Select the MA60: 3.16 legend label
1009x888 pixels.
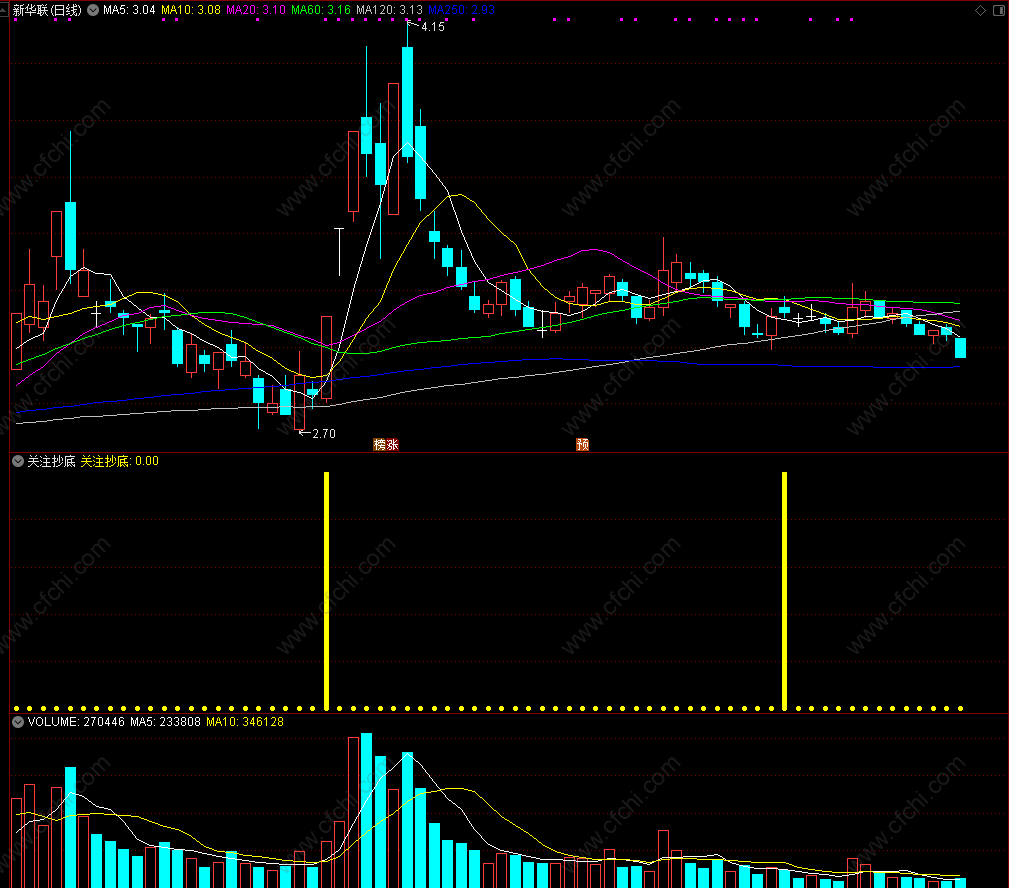click(x=321, y=10)
